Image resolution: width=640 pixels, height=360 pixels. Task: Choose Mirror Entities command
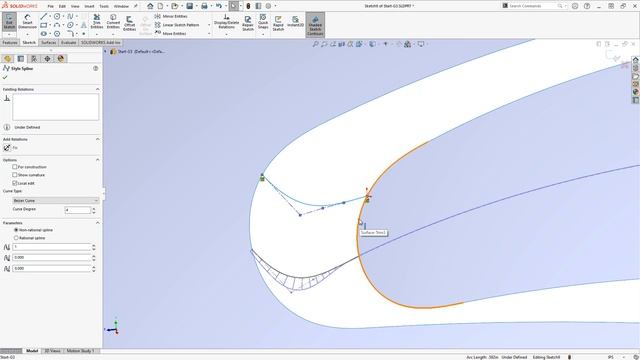tap(171, 16)
